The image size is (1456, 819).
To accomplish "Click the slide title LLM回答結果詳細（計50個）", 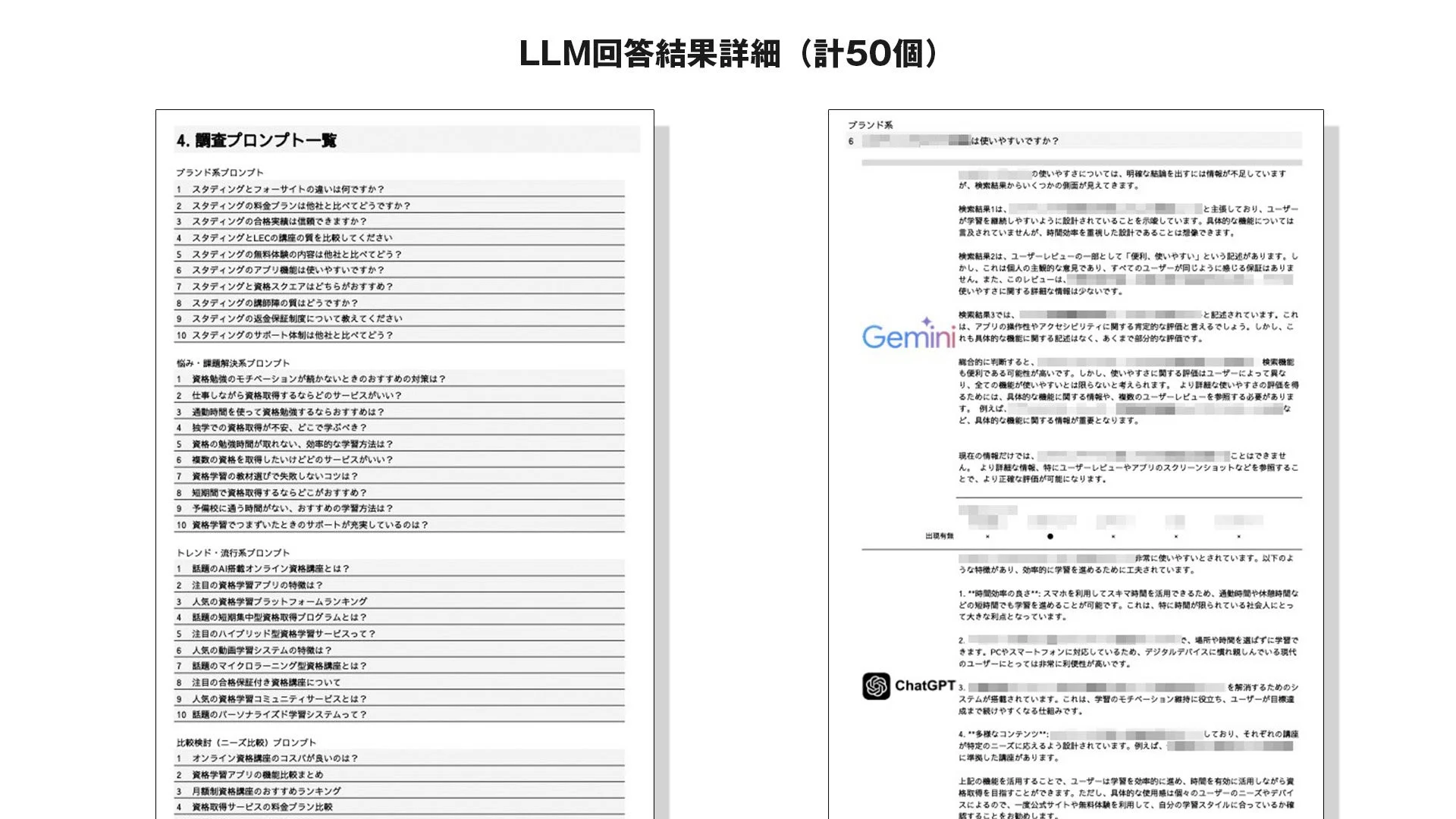I will (x=727, y=53).
